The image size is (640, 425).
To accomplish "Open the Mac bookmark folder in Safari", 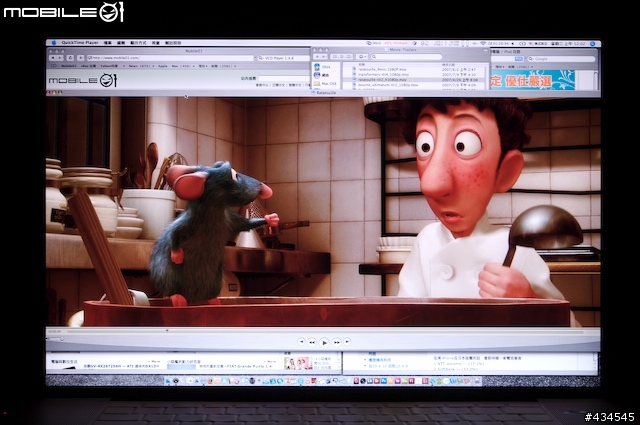I will [x=183, y=66].
